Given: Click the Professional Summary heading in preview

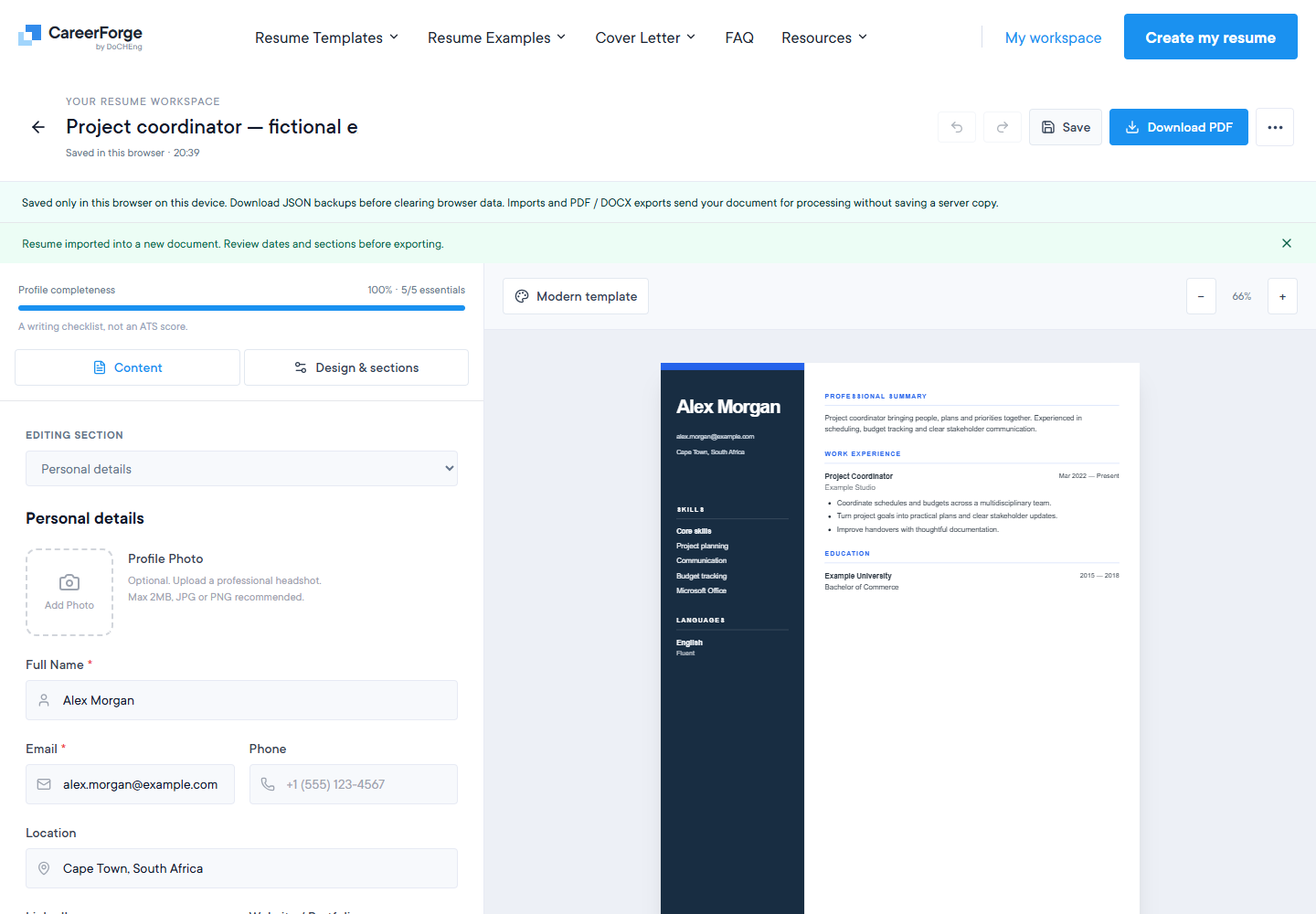Looking at the screenshot, I should click(x=876, y=397).
